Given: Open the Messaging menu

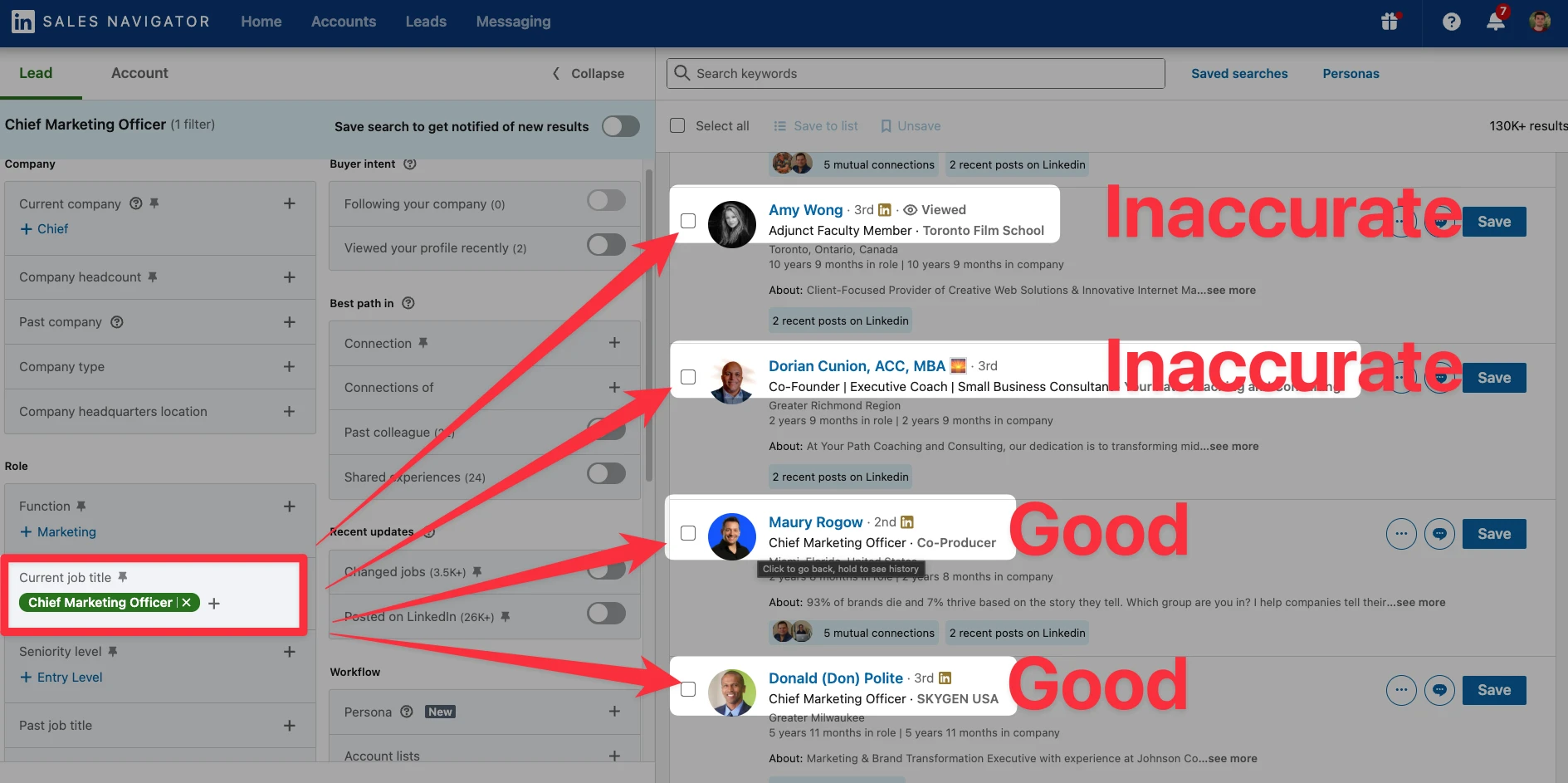Looking at the screenshot, I should point(513,22).
